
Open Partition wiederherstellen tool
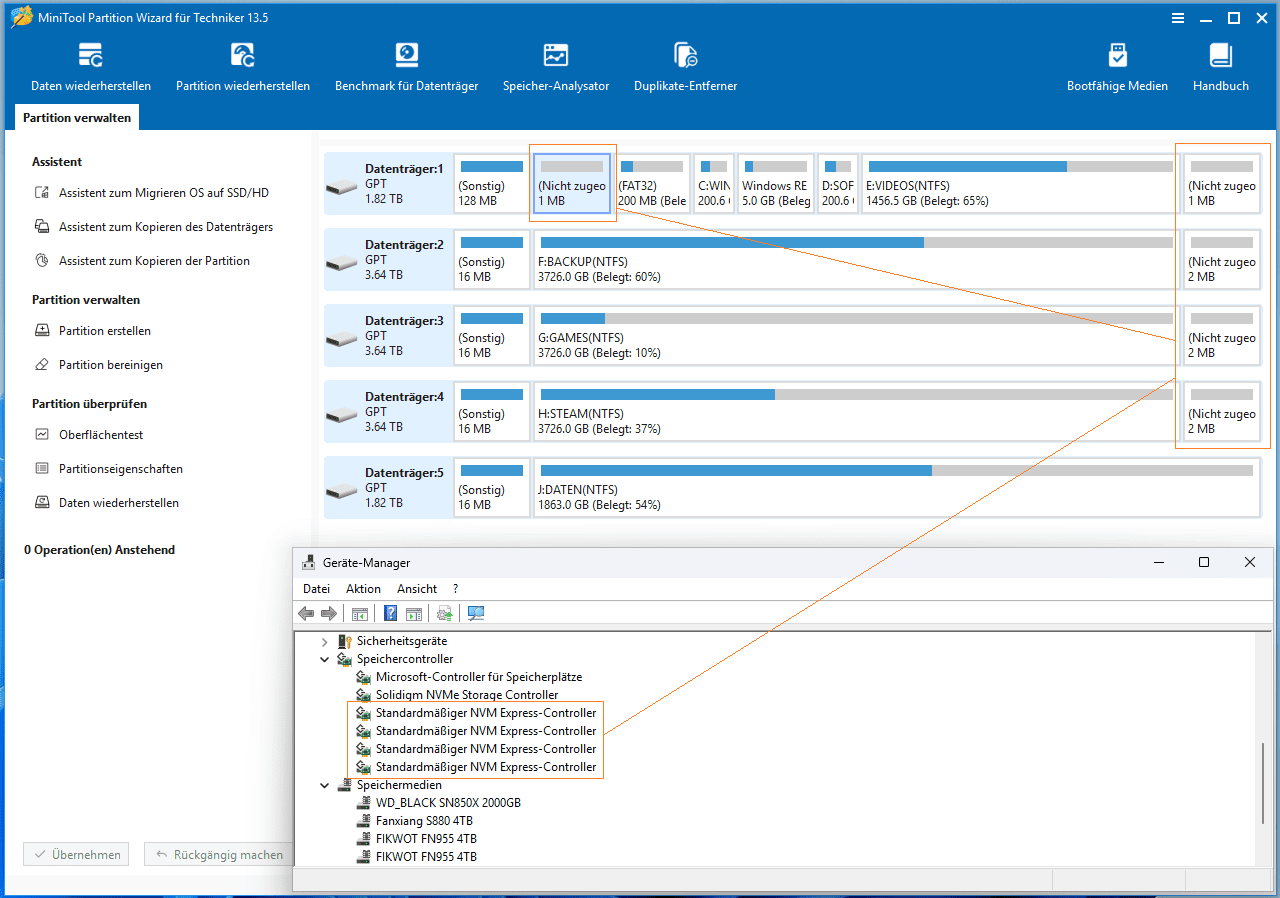[x=243, y=67]
